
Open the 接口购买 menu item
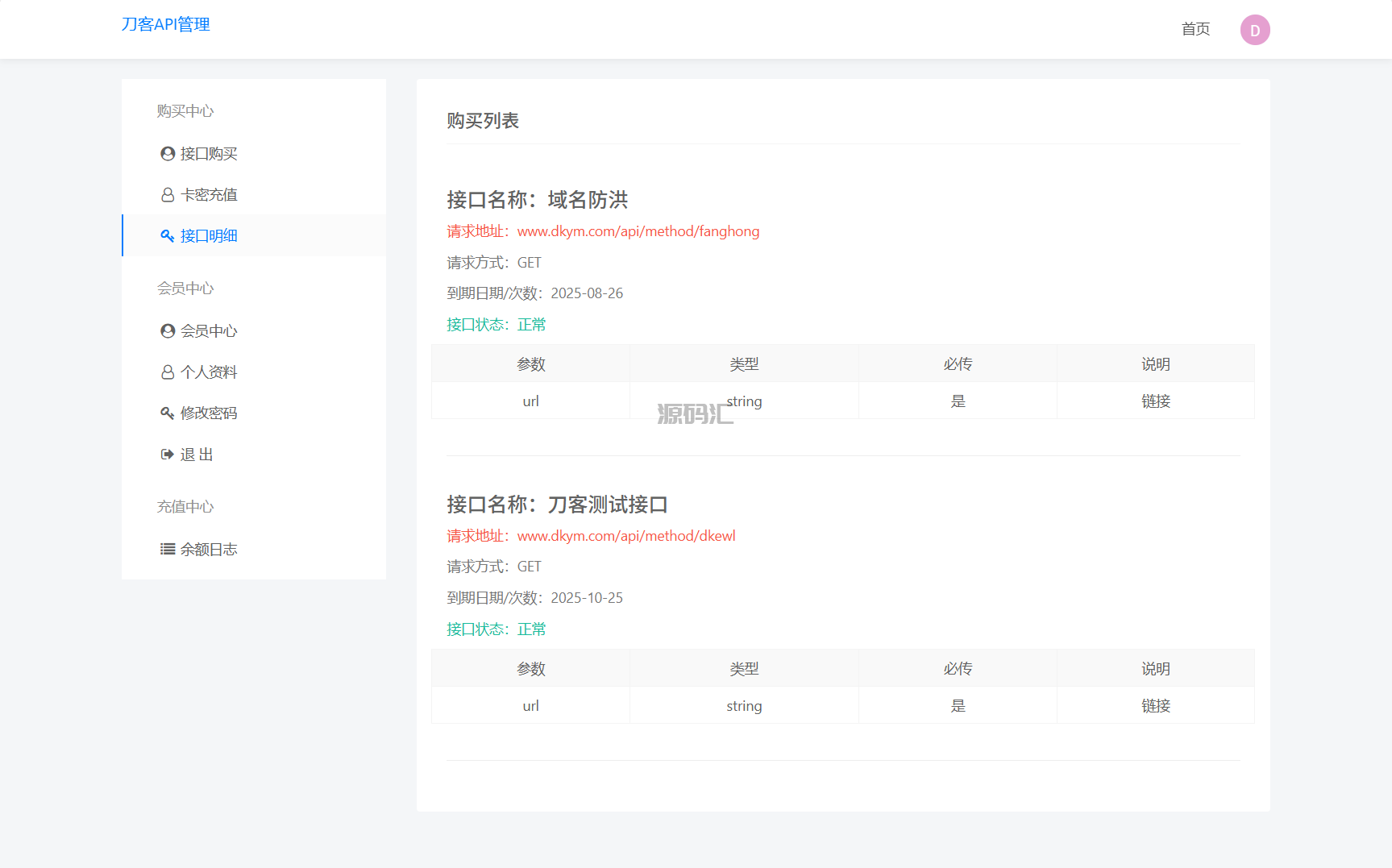(254, 153)
